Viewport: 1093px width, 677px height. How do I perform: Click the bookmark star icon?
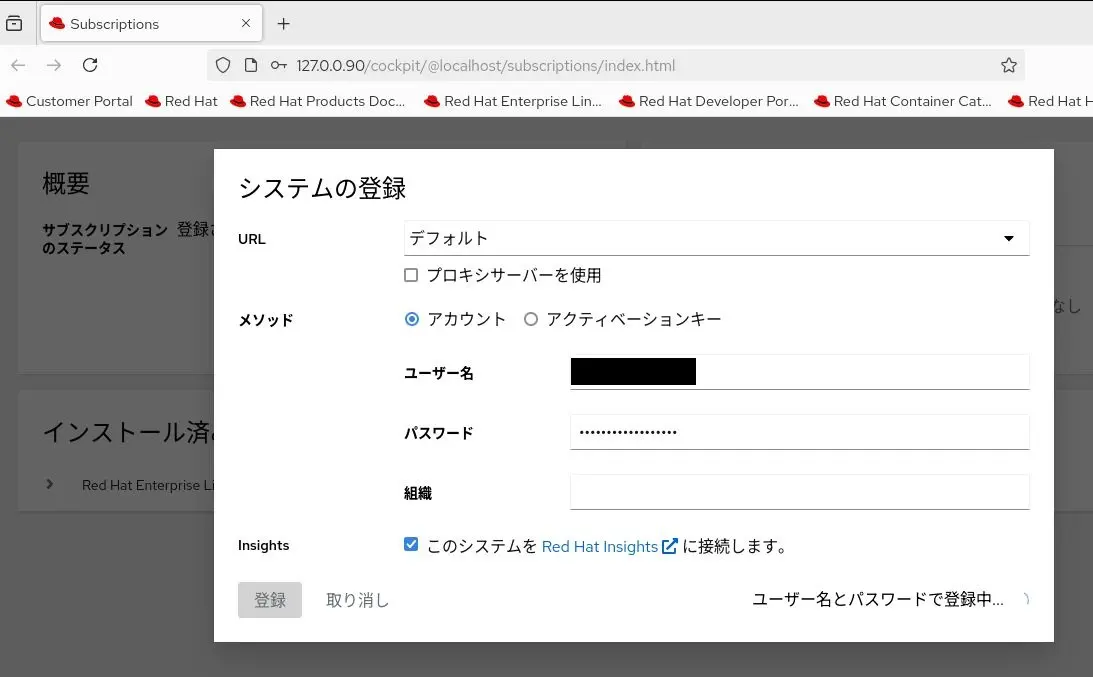tap(1009, 64)
